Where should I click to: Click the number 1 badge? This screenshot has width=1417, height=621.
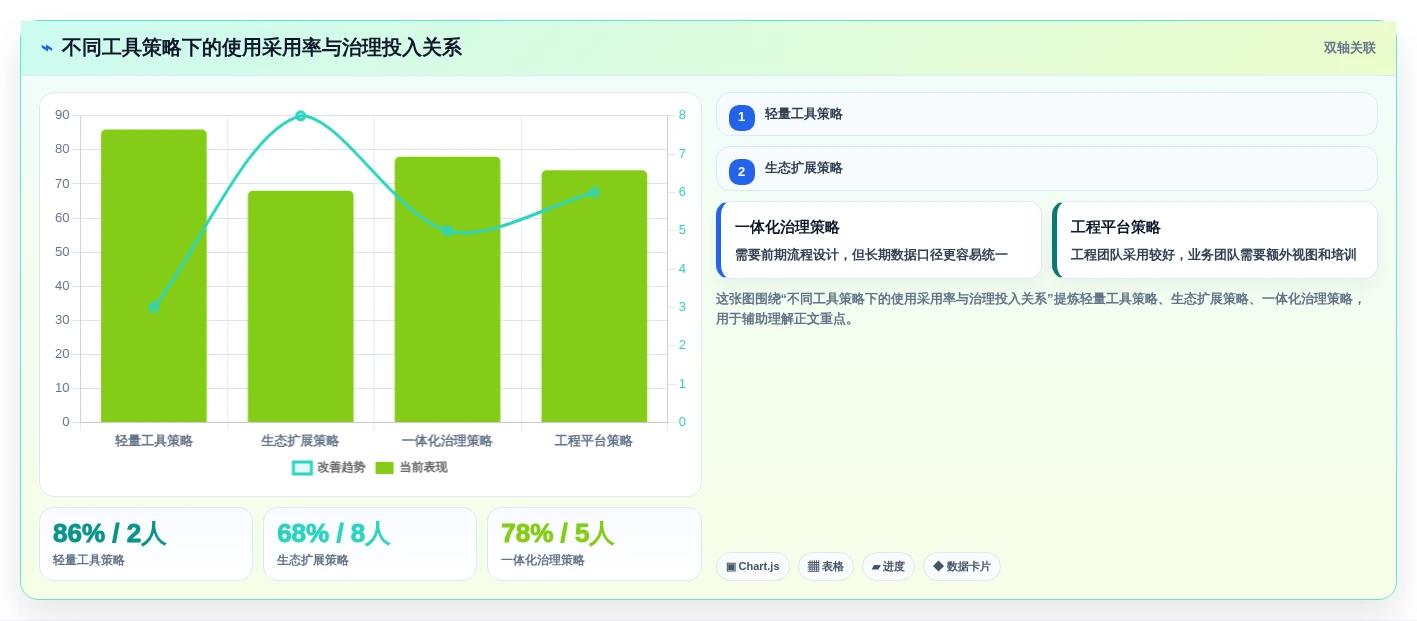point(742,118)
